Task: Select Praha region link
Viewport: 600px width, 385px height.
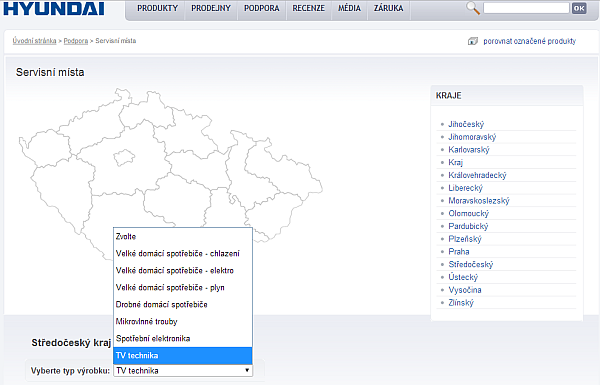Action: (x=459, y=251)
